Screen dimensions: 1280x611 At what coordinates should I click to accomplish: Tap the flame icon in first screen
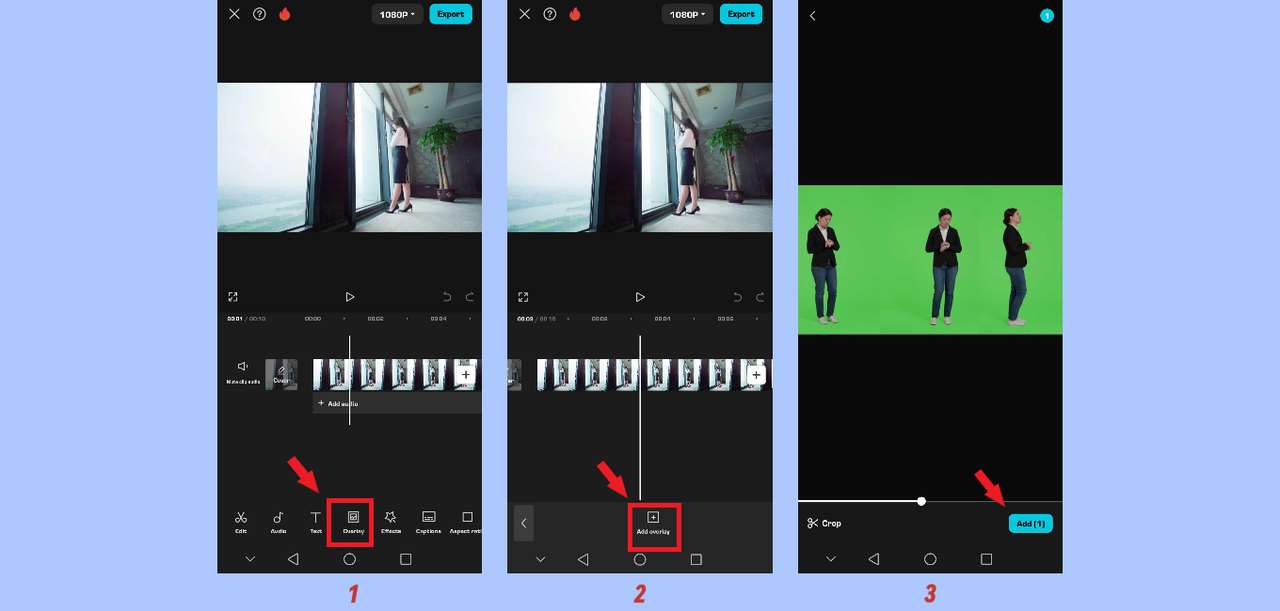pyautogui.click(x=285, y=14)
